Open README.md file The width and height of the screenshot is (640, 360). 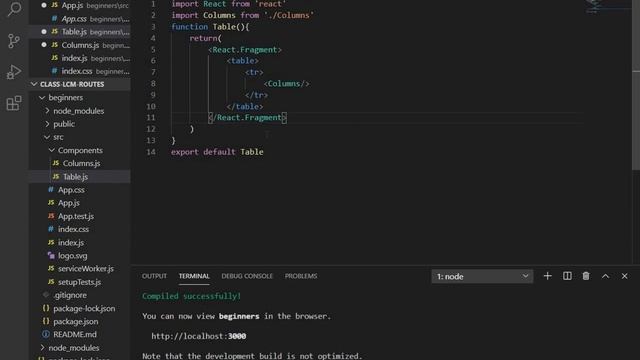(x=80, y=334)
